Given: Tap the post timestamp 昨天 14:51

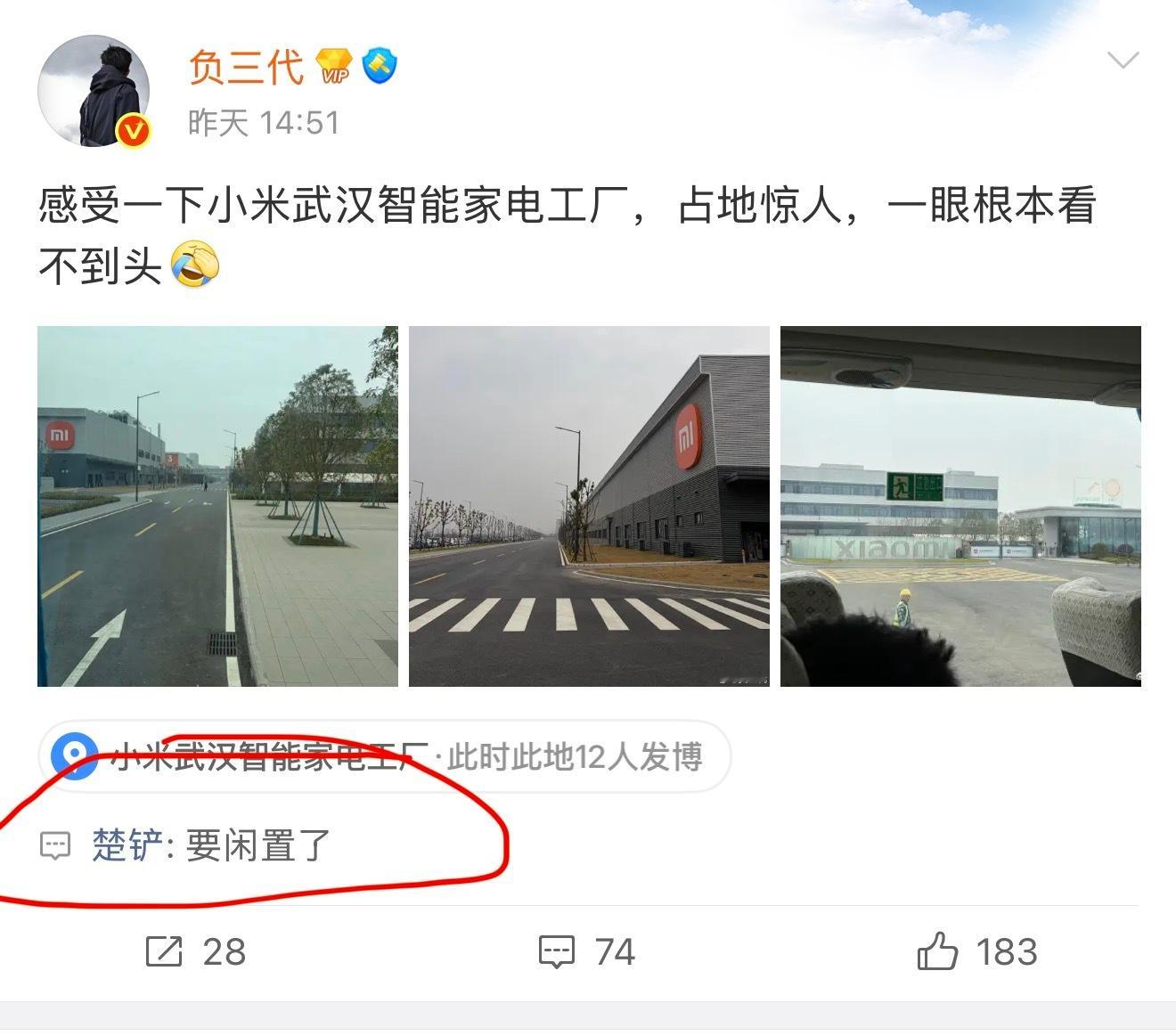Looking at the screenshot, I should [x=265, y=122].
